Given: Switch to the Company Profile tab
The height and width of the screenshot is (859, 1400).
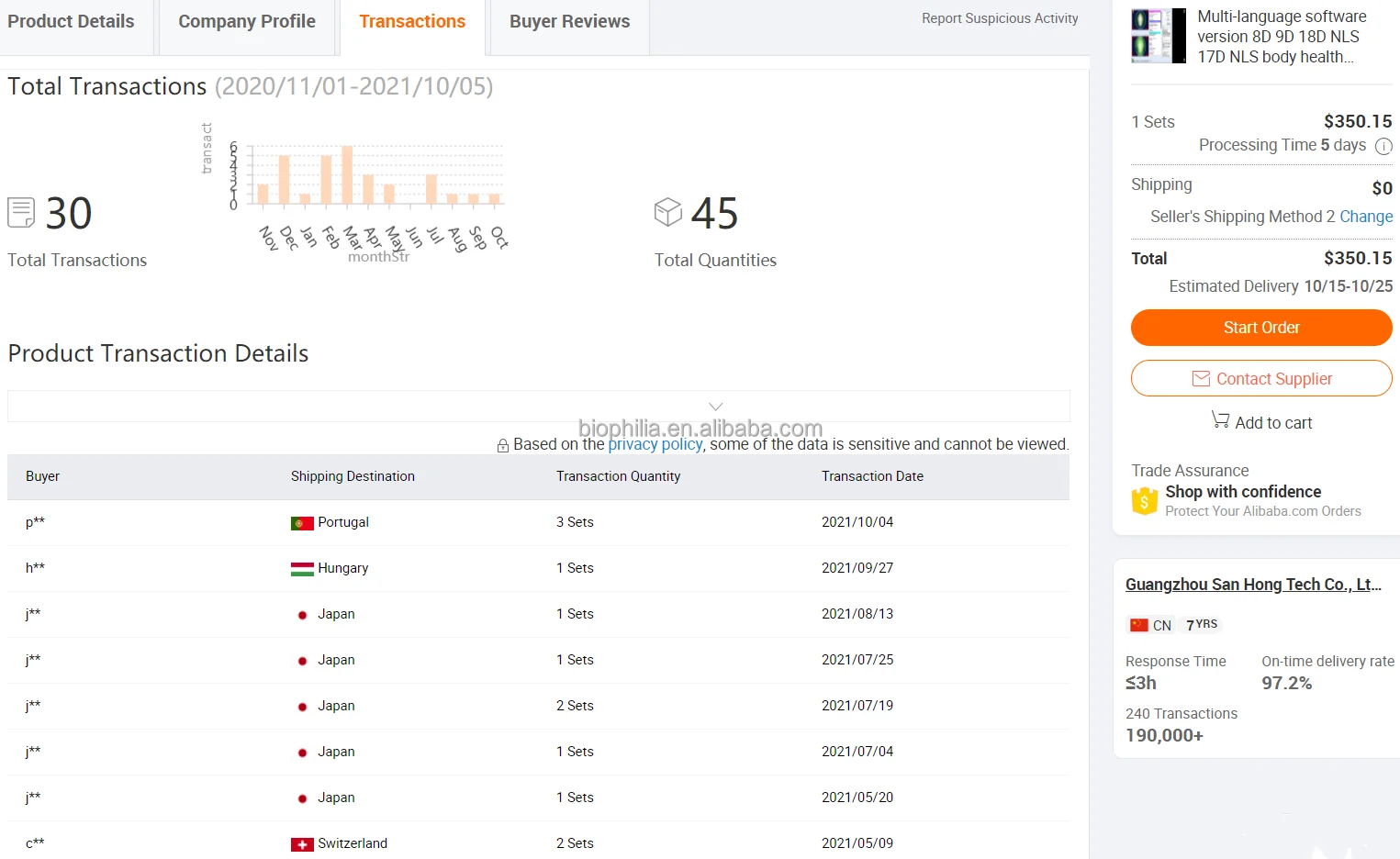Looking at the screenshot, I should (247, 22).
